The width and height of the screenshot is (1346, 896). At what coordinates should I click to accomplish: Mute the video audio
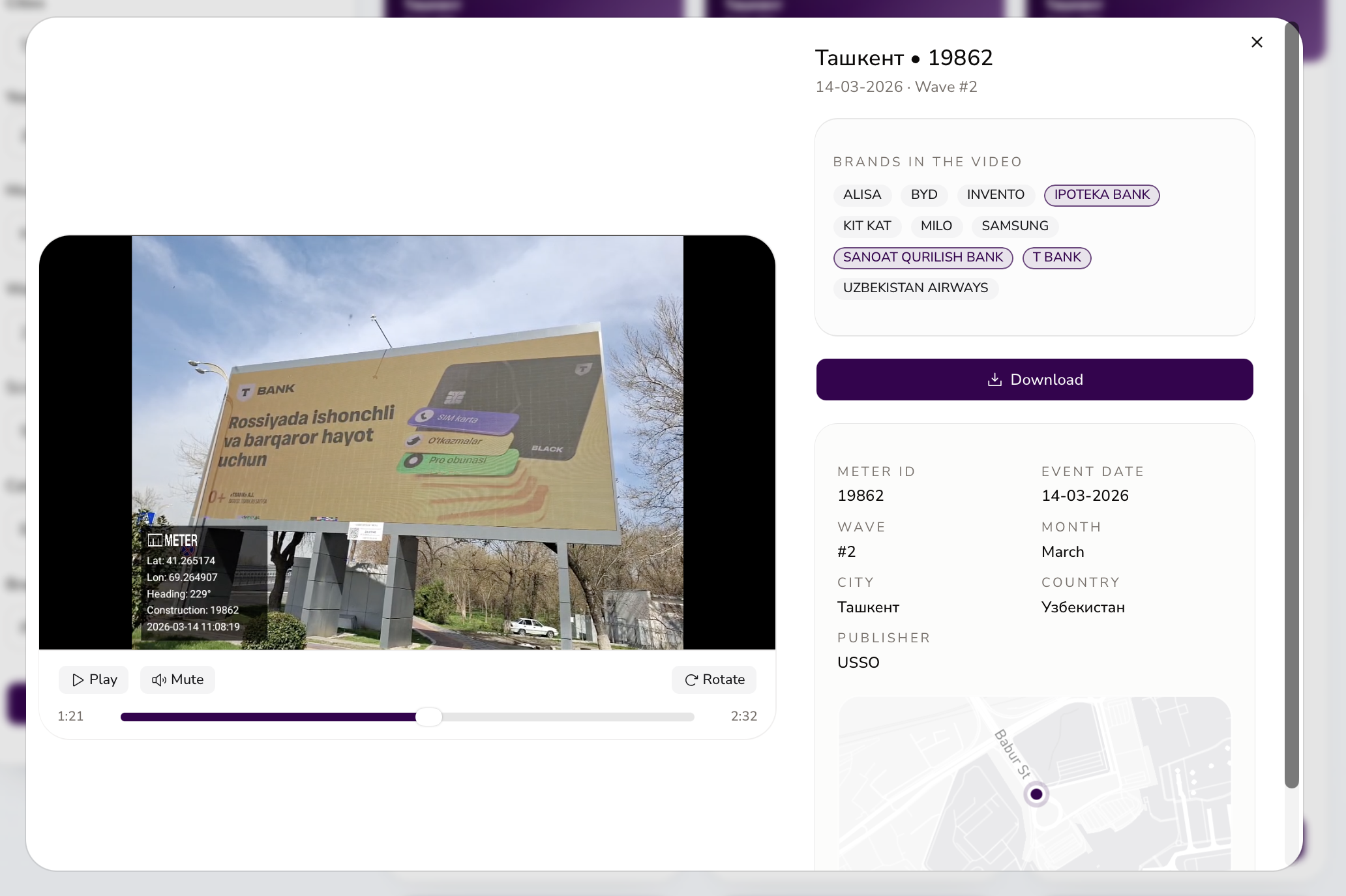(177, 679)
